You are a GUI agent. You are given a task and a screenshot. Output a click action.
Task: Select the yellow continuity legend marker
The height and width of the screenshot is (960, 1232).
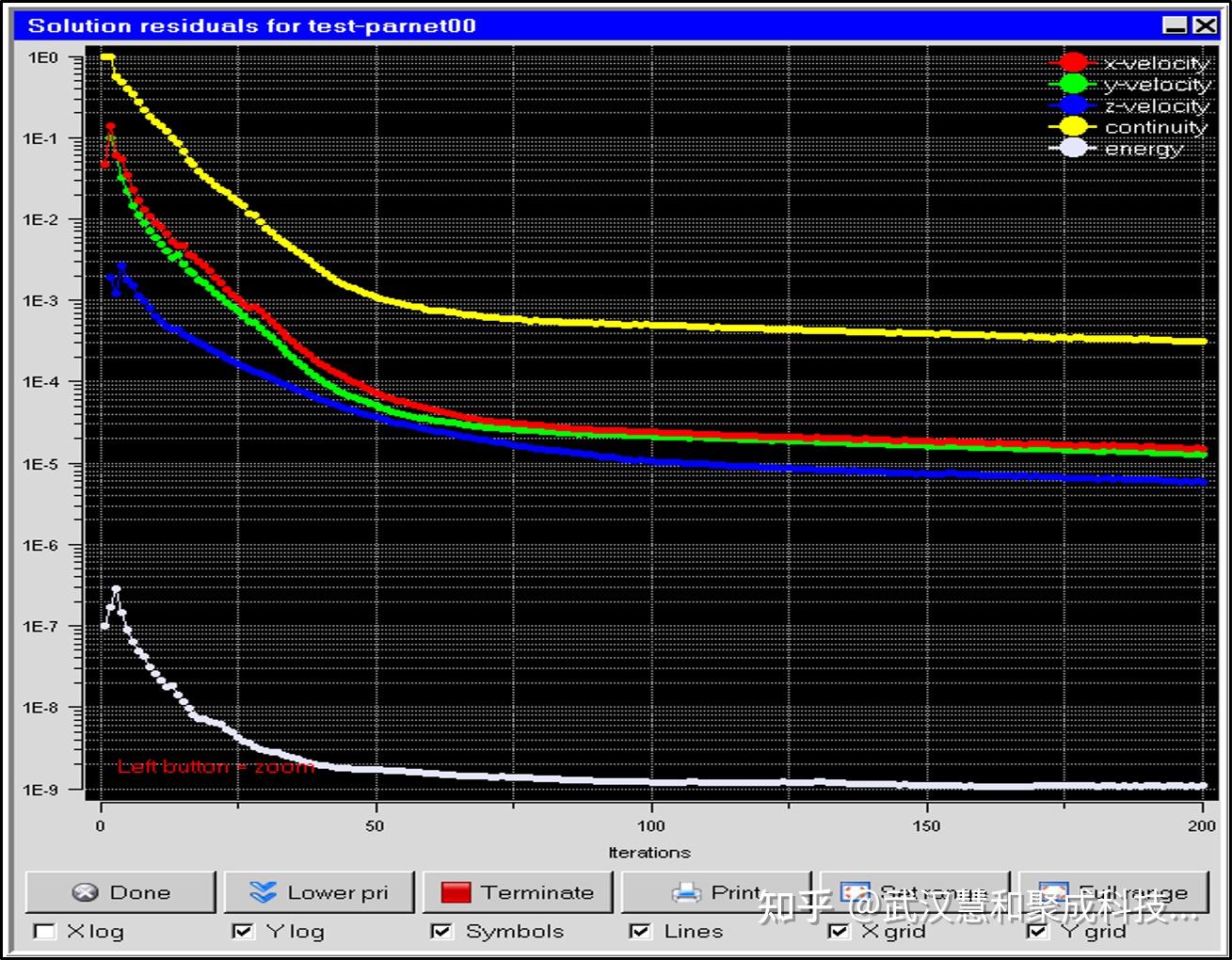coord(1073,127)
